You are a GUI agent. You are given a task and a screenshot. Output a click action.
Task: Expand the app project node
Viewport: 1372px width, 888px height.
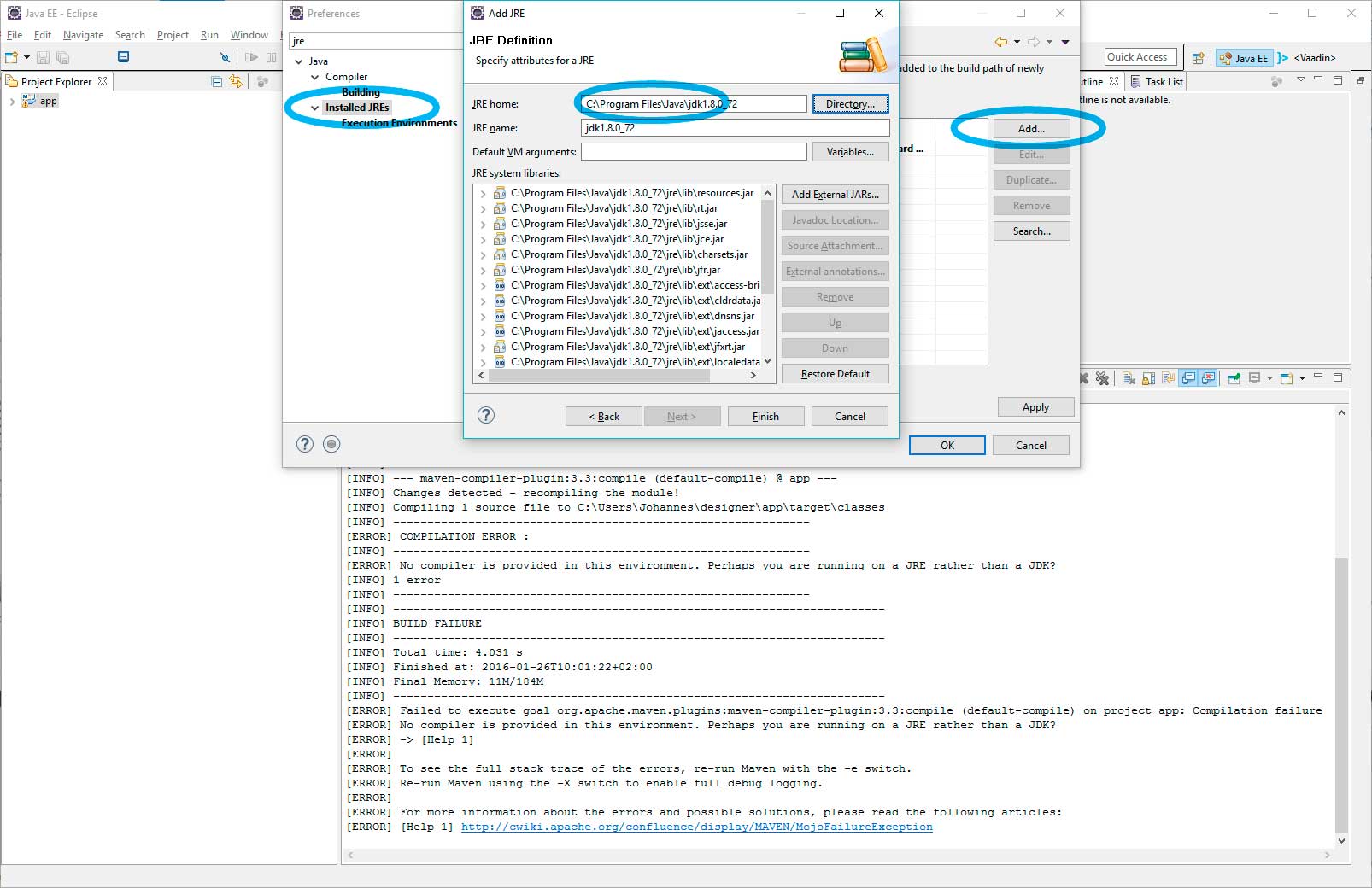[x=12, y=101]
